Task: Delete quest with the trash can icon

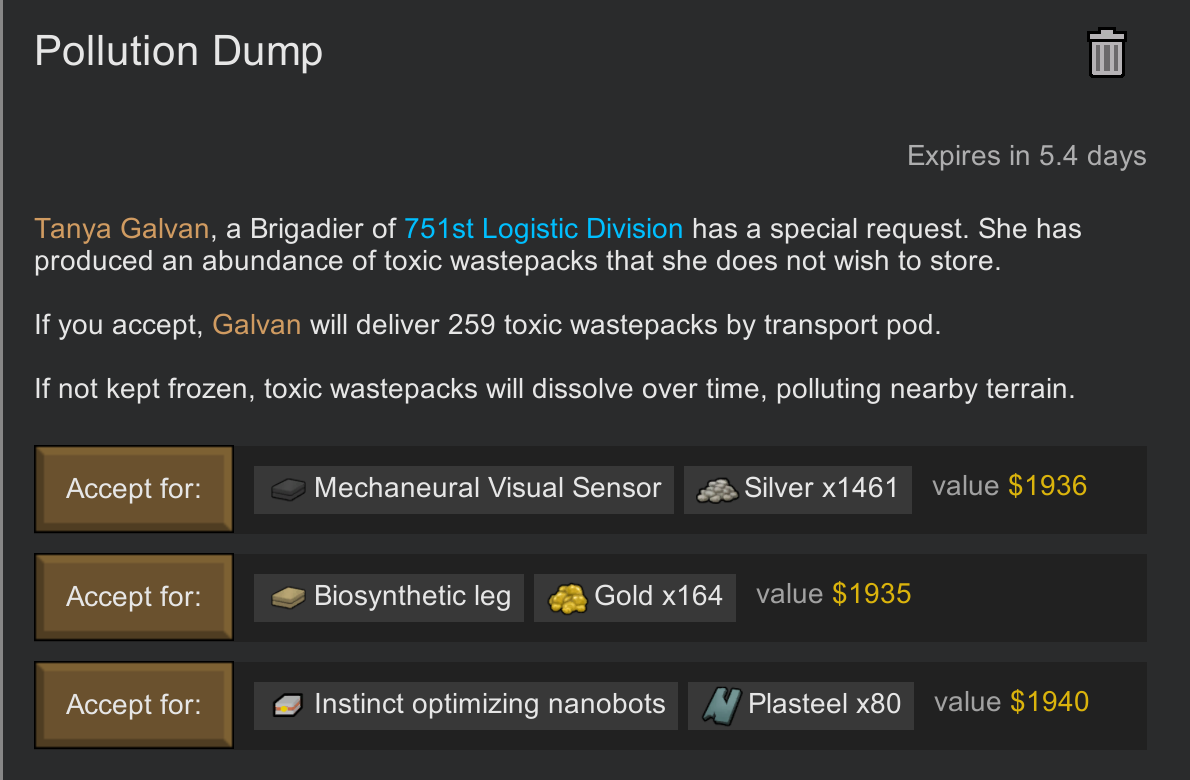Action: tap(1107, 53)
